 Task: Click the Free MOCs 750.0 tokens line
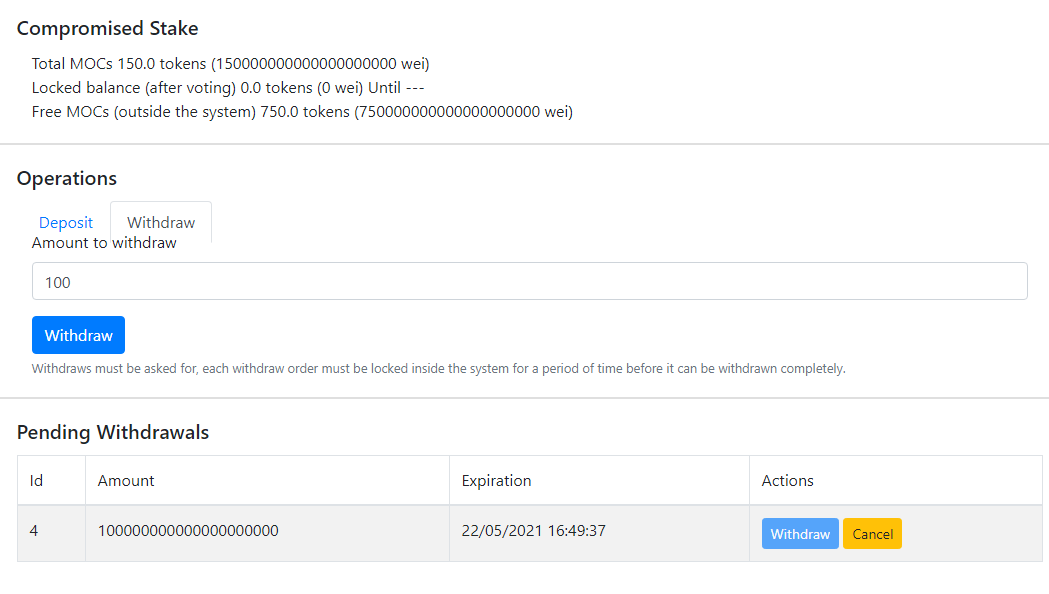(x=302, y=112)
